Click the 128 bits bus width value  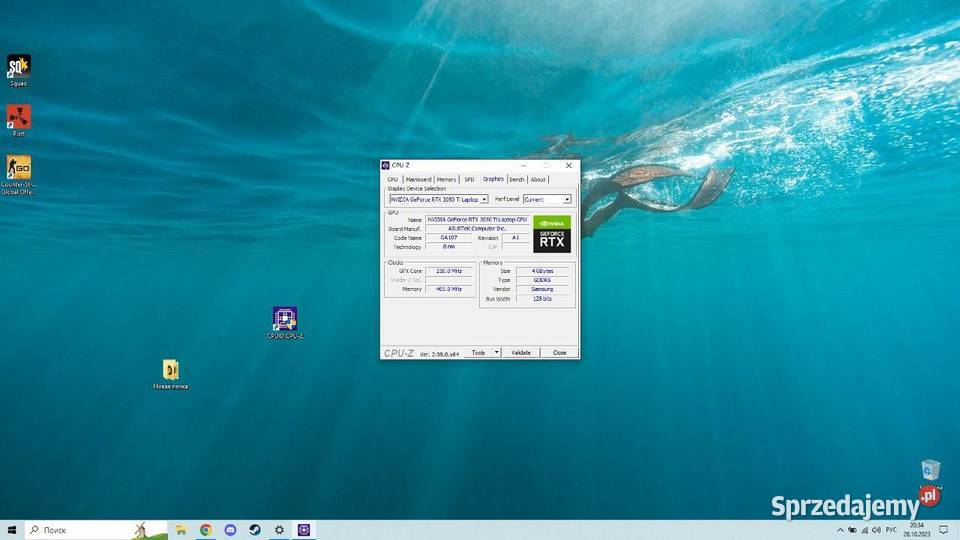[542, 299]
